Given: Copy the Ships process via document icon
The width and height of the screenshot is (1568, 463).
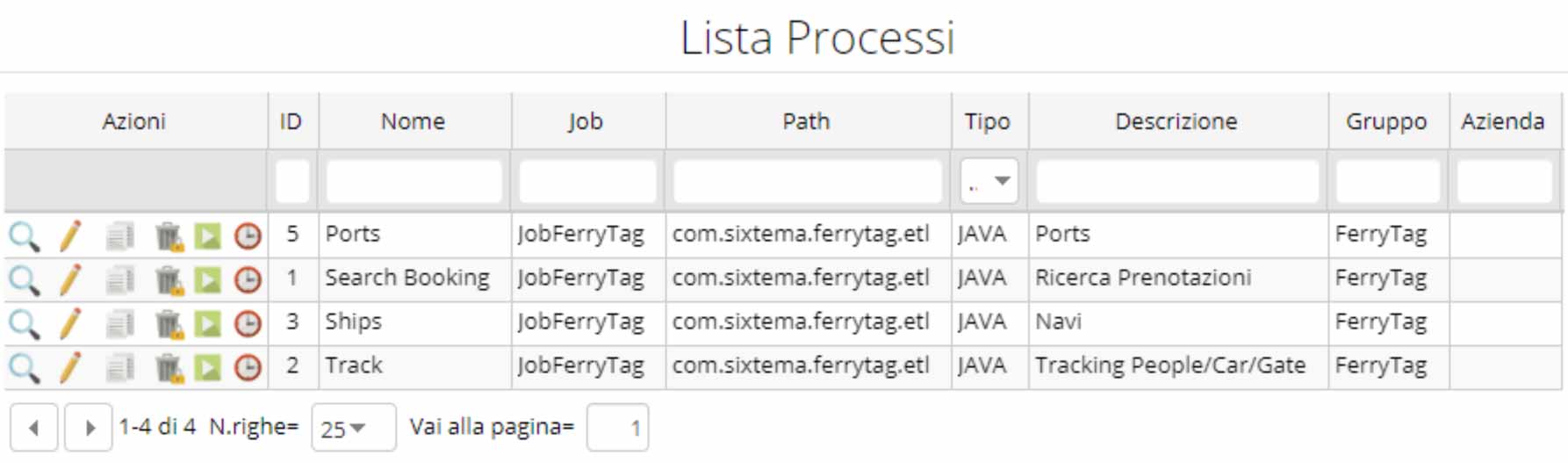Looking at the screenshot, I should (119, 324).
